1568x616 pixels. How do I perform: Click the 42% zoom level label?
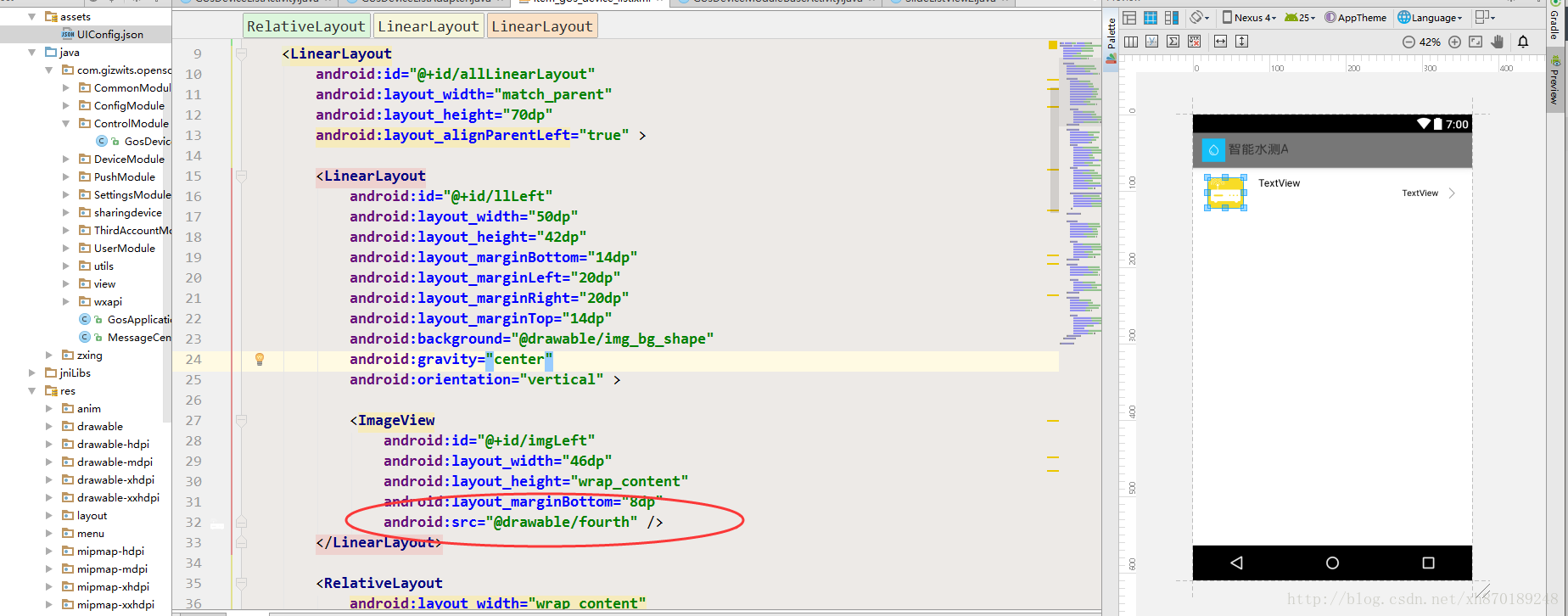pos(1431,42)
